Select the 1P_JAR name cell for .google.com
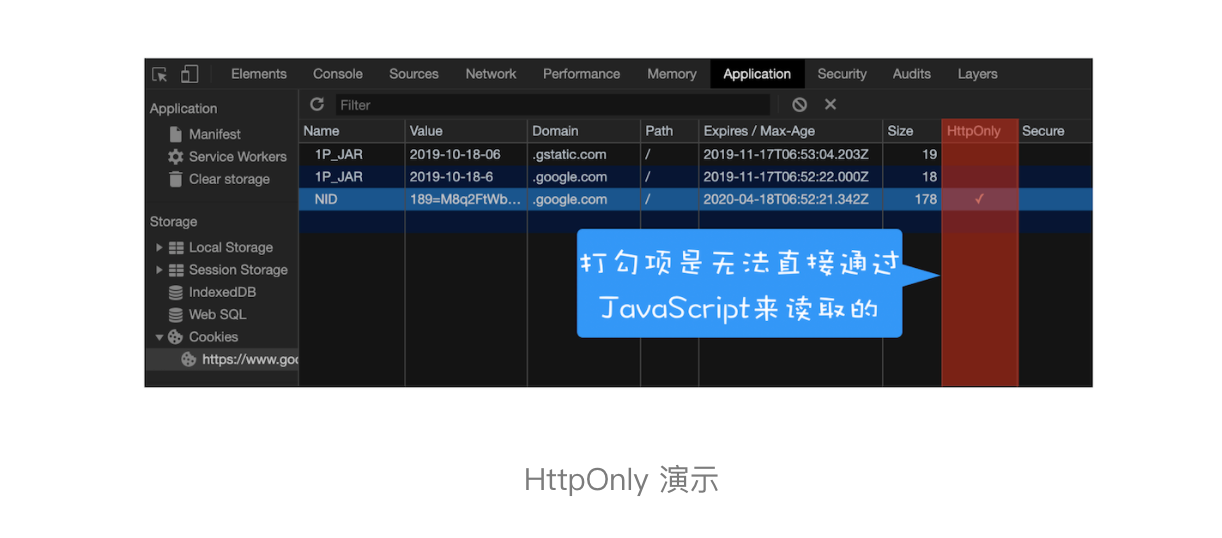The image size is (1222, 538). [x=351, y=177]
